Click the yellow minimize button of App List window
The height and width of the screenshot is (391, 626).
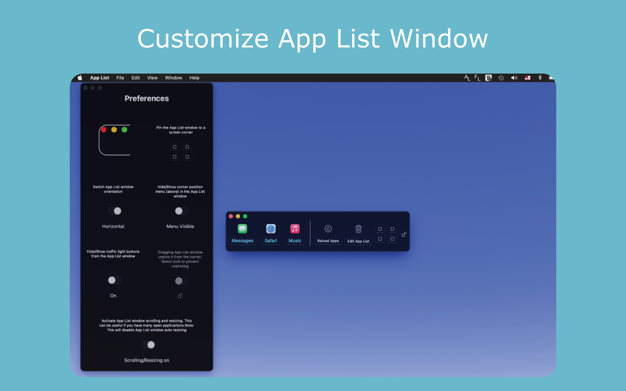(238, 216)
